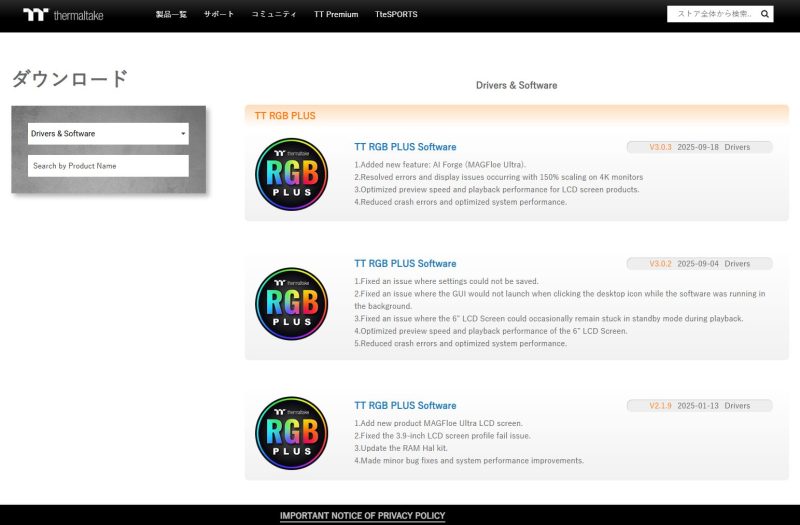Click the RGB Plus icon for V3.0.2

[x=291, y=303]
